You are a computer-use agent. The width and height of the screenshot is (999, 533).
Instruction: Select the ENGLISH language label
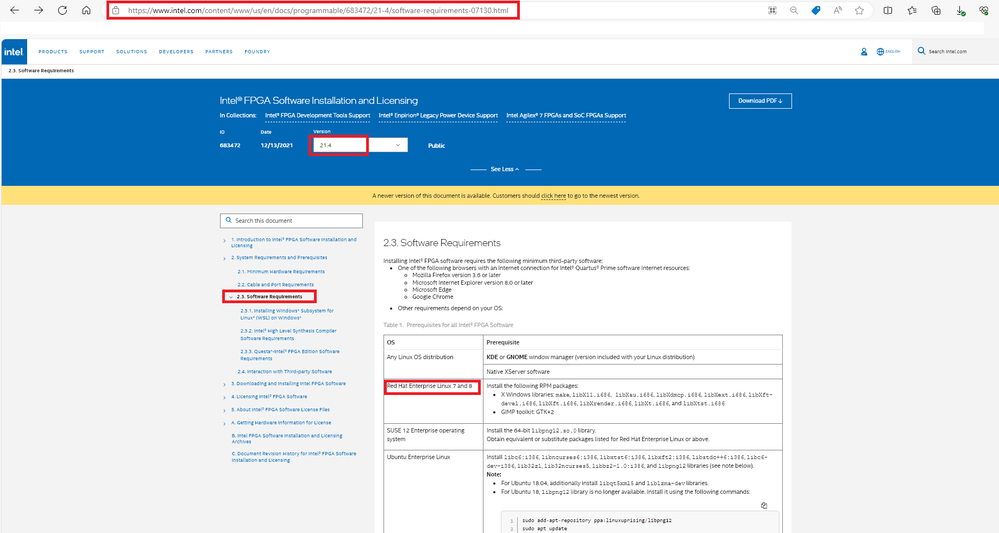(x=893, y=52)
